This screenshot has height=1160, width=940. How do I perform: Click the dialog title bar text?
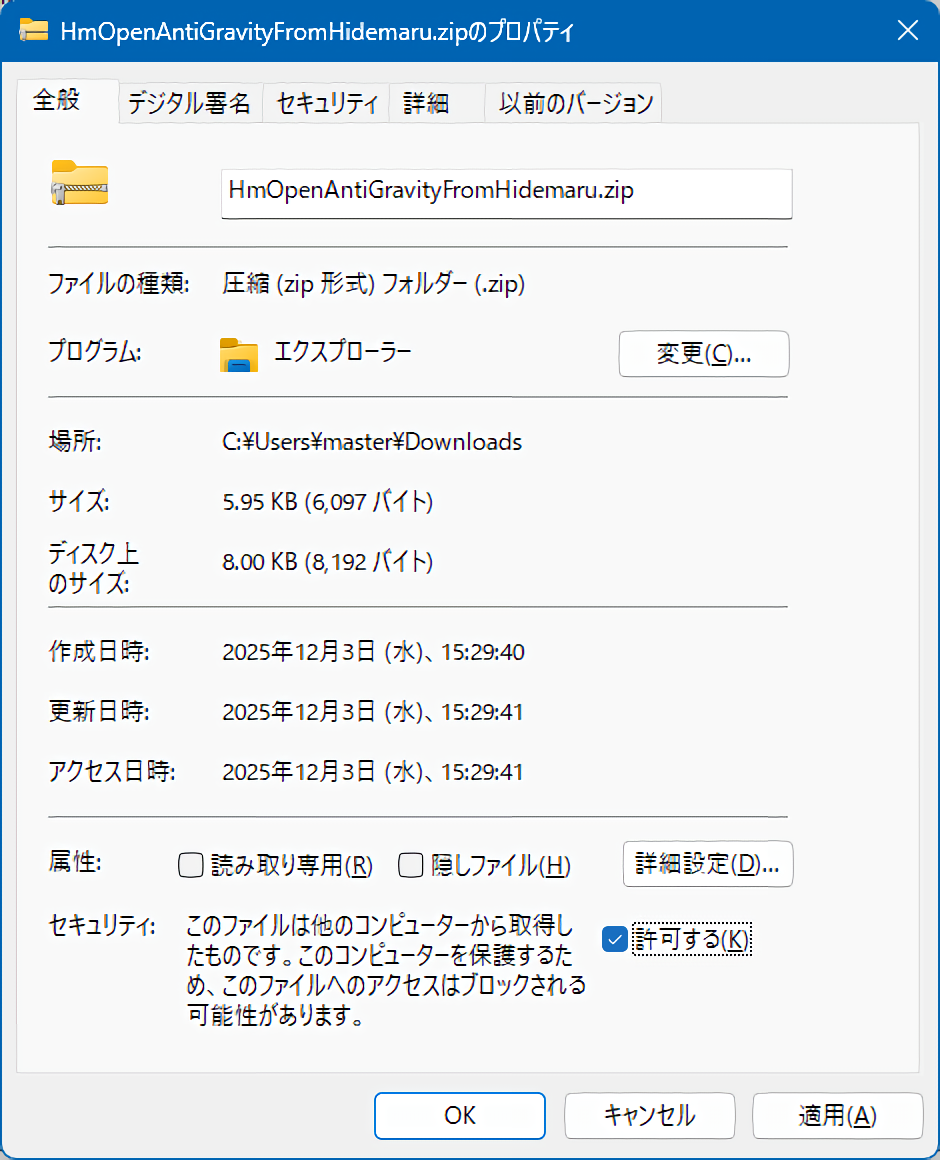pos(316,30)
